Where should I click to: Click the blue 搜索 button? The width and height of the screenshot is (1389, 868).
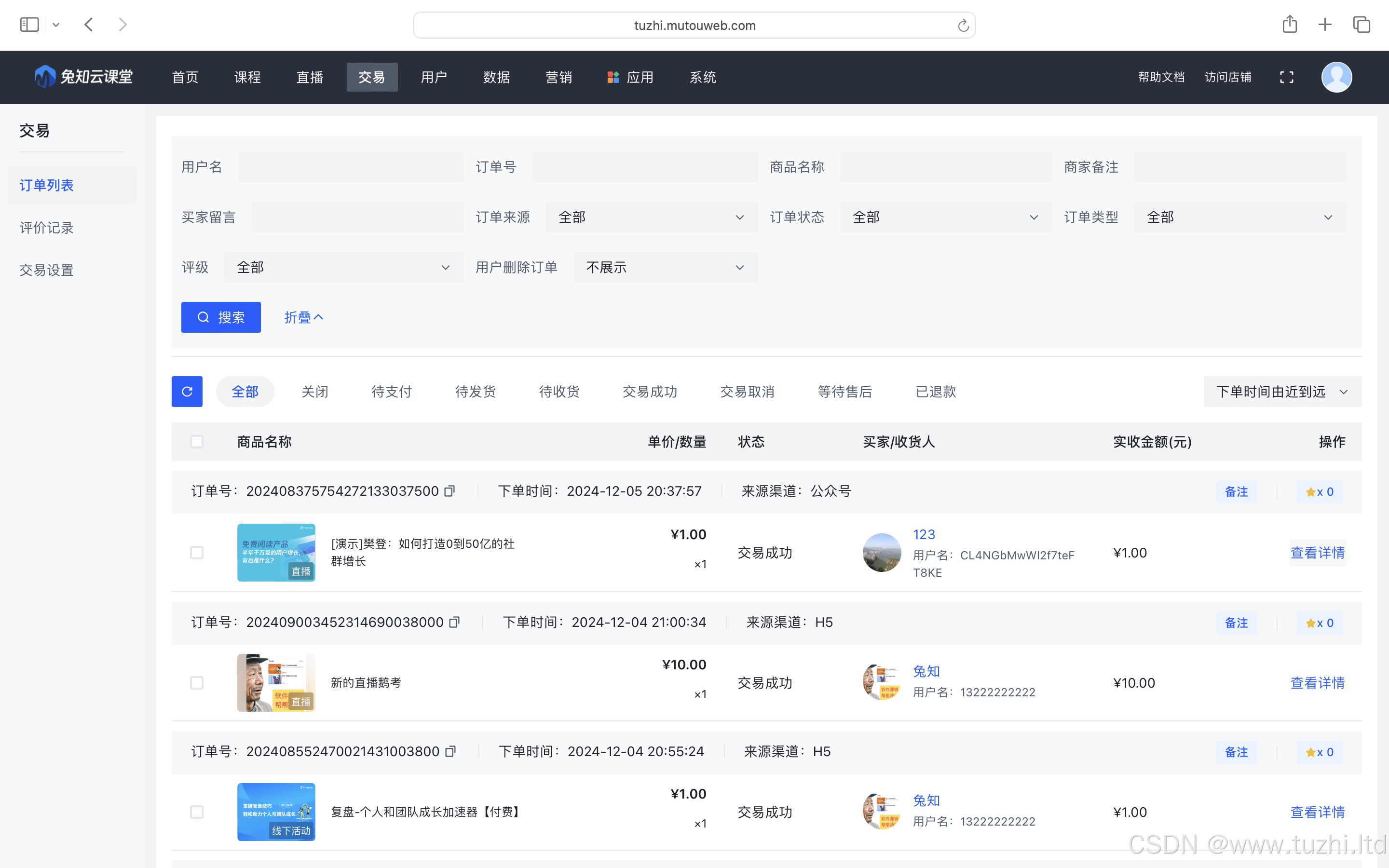point(221,317)
